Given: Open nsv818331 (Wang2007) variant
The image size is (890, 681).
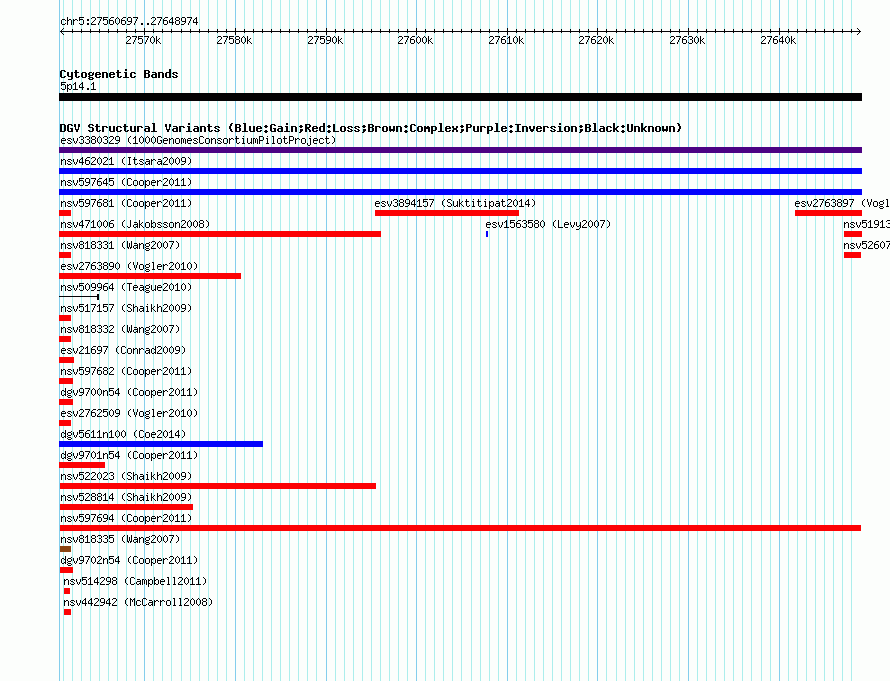Looking at the screenshot, I should (x=120, y=245).
